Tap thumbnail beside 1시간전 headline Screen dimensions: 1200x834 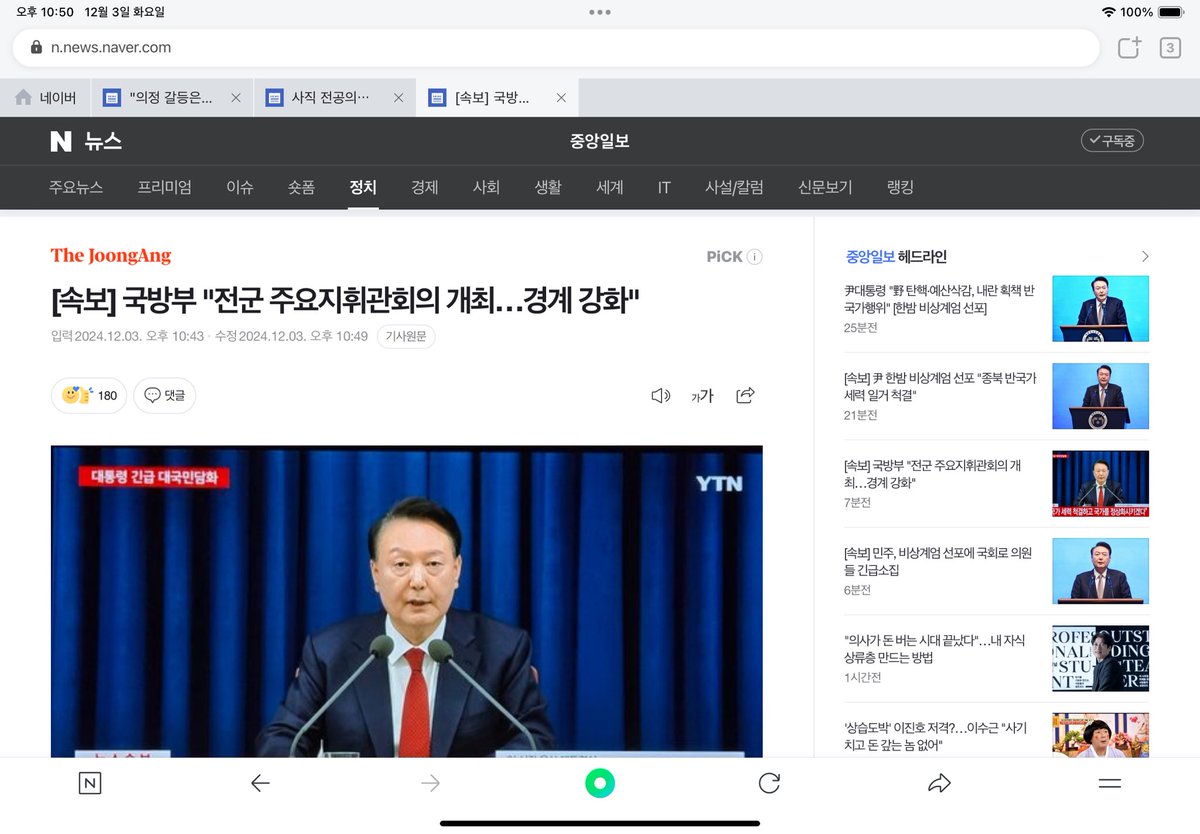coord(1100,659)
